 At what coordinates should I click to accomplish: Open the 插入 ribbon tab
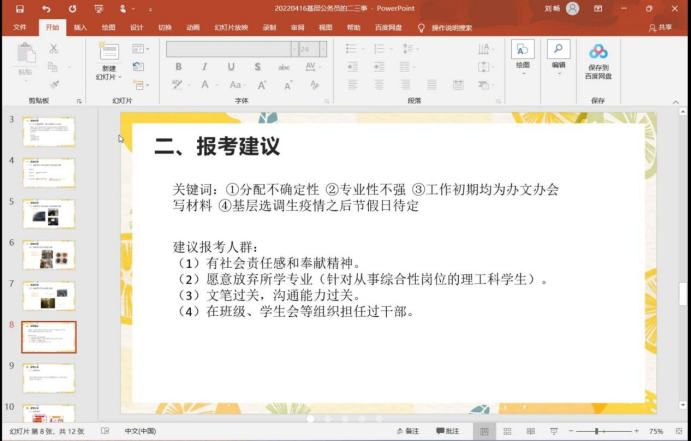coord(80,27)
